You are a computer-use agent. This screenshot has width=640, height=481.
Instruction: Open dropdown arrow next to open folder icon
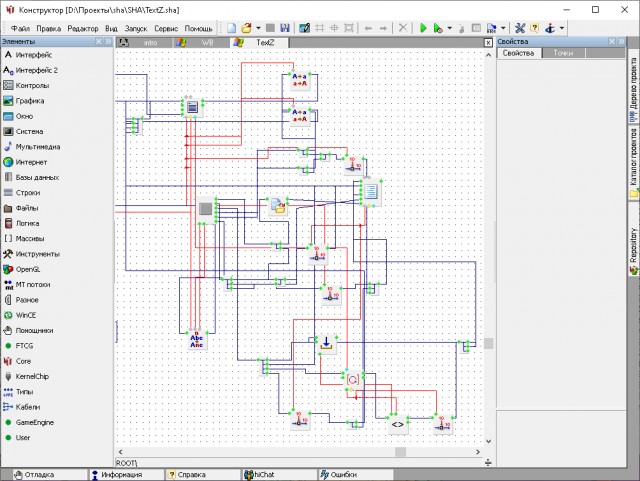[x=258, y=28]
